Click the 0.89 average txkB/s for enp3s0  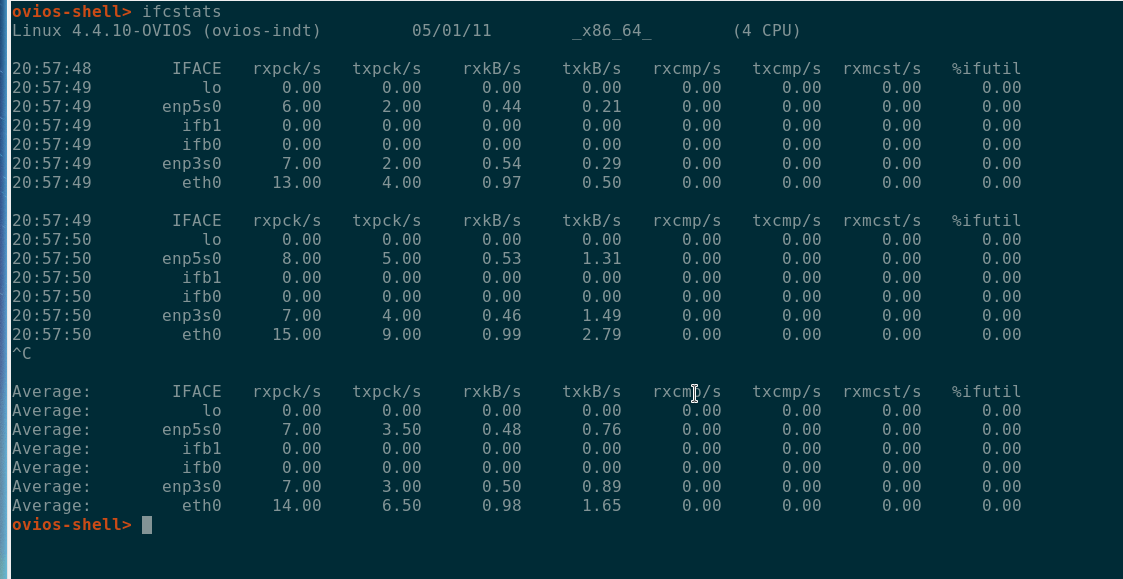[x=601, y=487]
